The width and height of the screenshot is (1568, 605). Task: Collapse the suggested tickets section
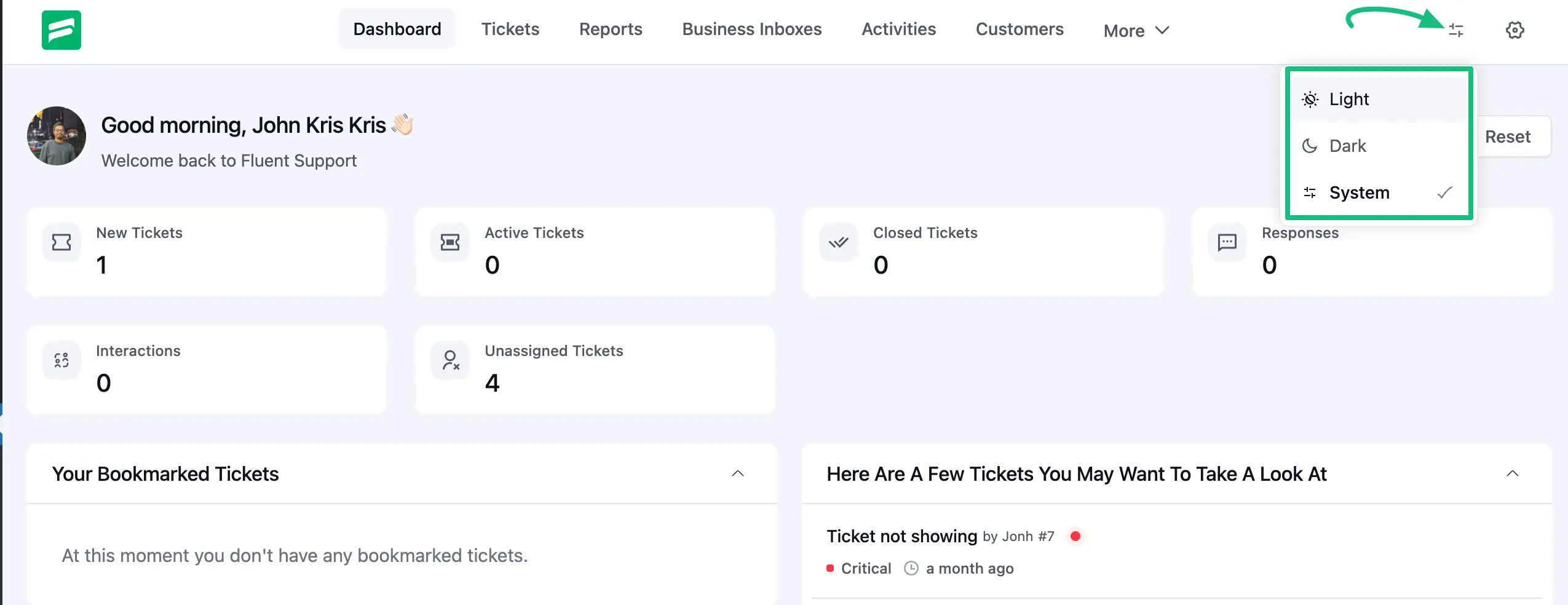point(1513,473)
